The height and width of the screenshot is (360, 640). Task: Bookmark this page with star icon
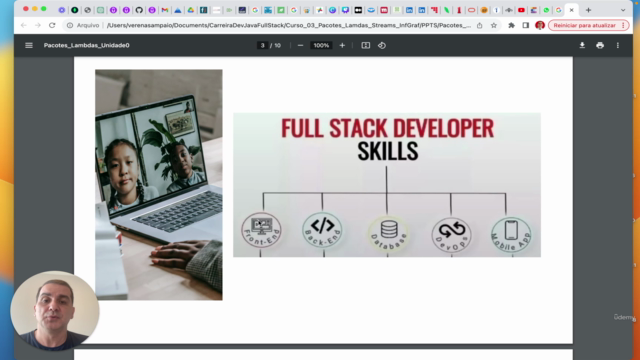(x=493, y=25)
